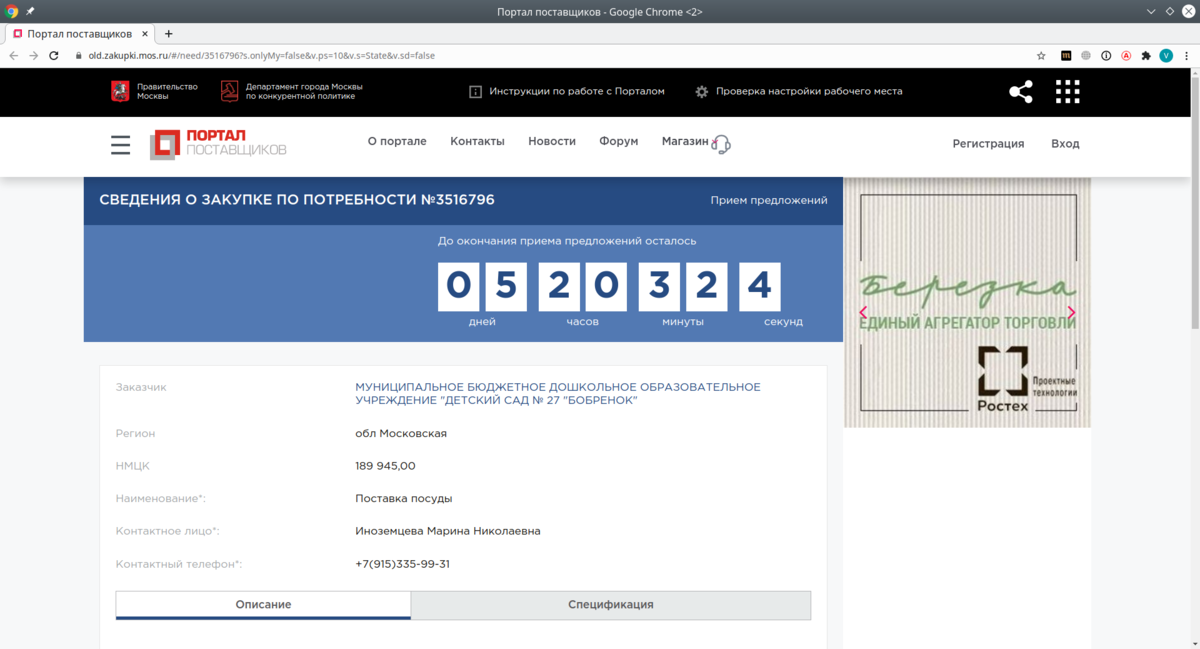Open the Новости menu item
Screen dimensions: 1200x649
tap(552, 141)
